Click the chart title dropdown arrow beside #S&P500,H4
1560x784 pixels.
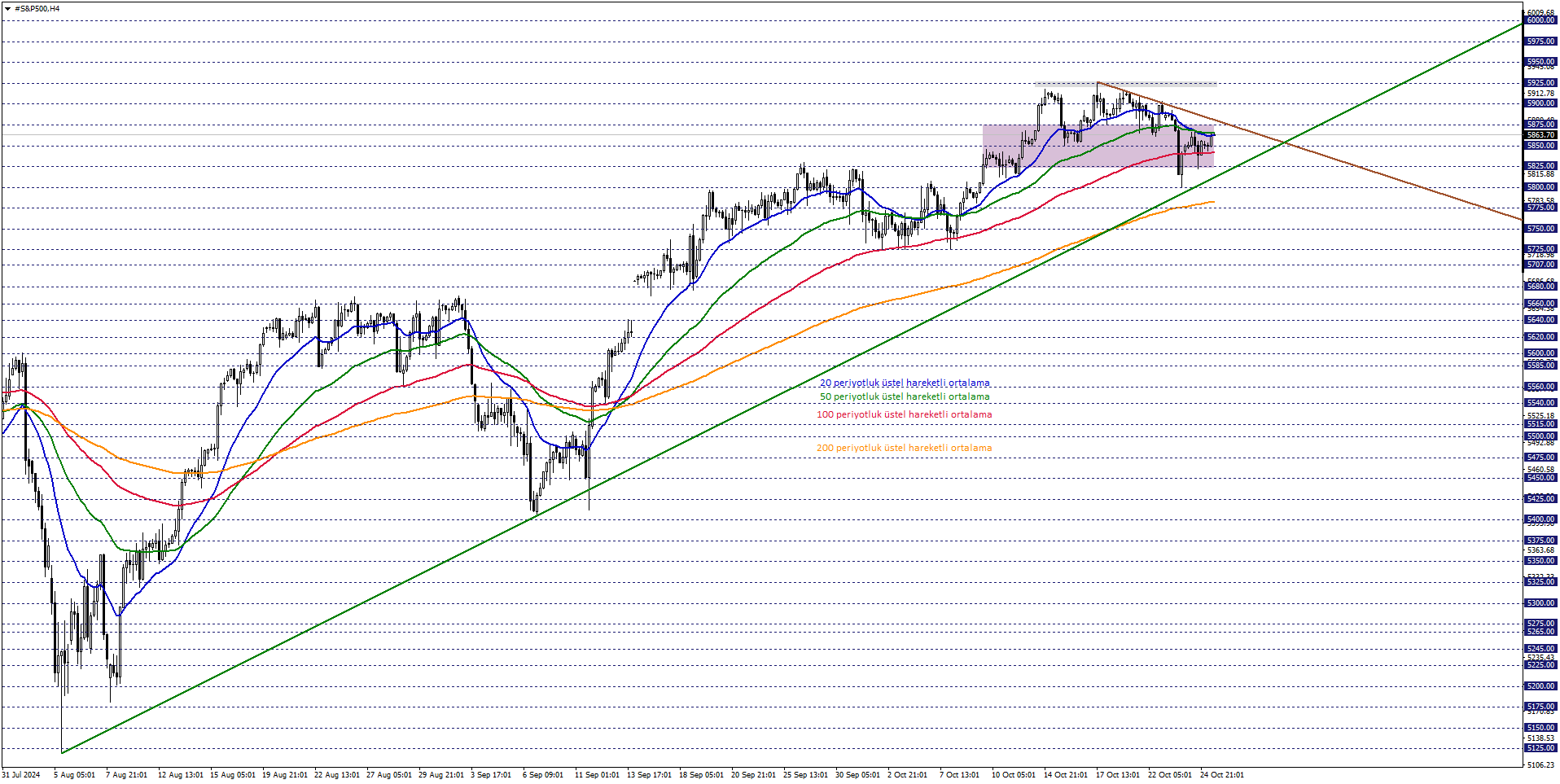[x=7, y=9]
